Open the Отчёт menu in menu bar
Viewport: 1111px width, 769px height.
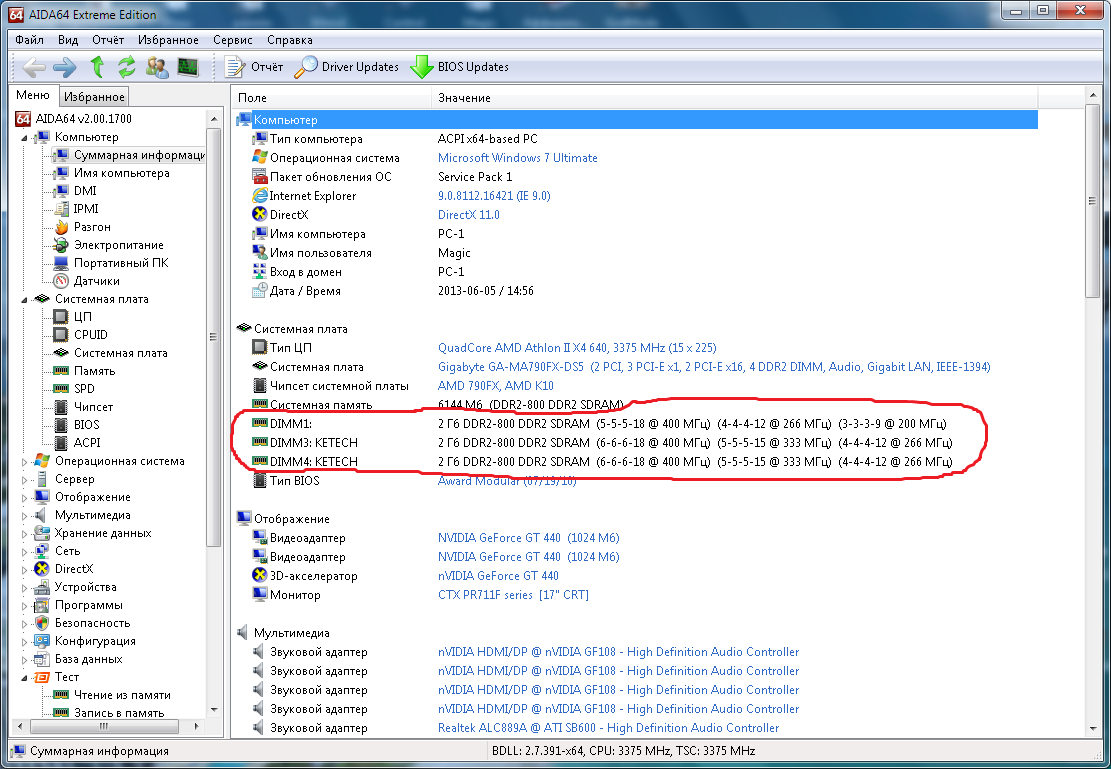pyautogui.click(x=108, y=40)
